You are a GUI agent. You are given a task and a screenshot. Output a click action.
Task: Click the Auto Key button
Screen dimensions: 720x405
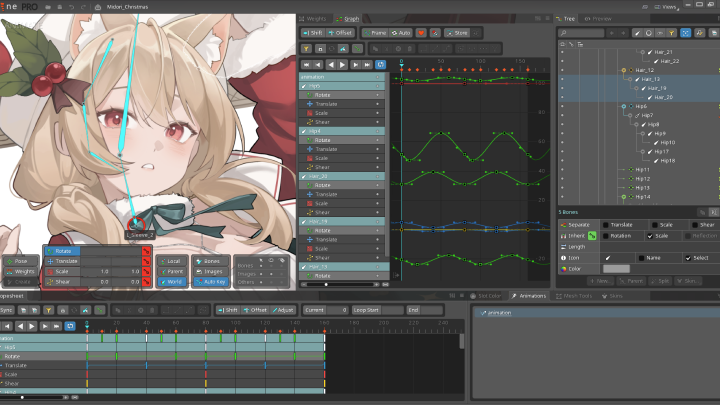211,282
